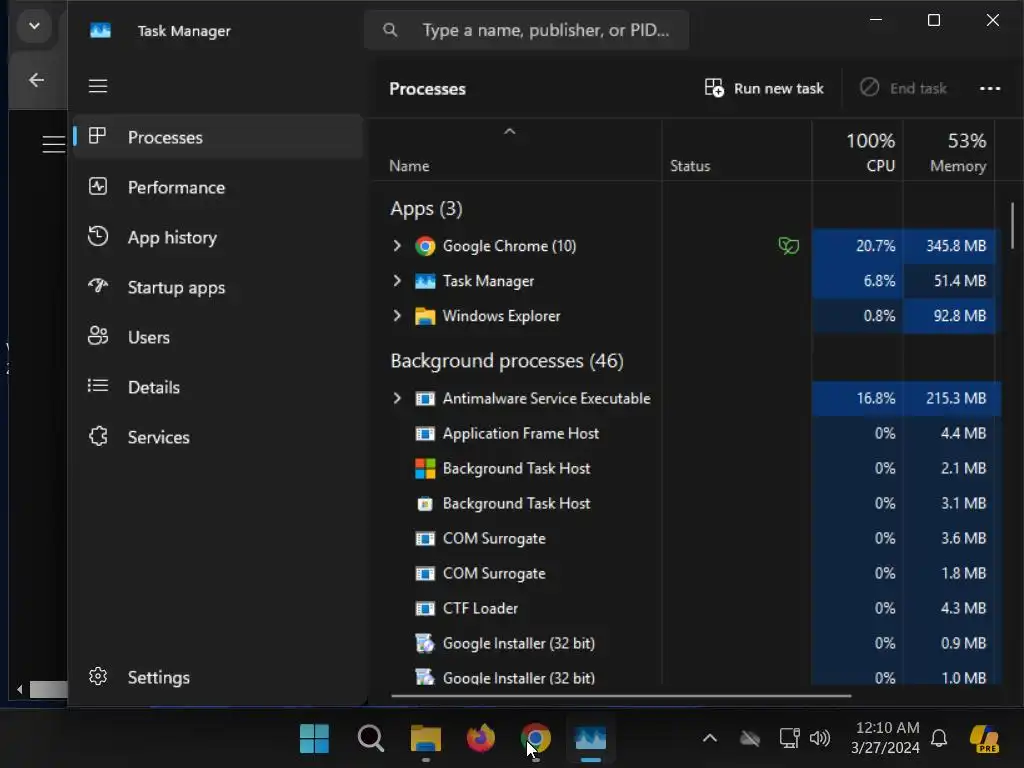The width and height of the screenshot is (1024, 768).
Task: Expand the Google Chrome (10) process group
Action: (x=397, y=246)
